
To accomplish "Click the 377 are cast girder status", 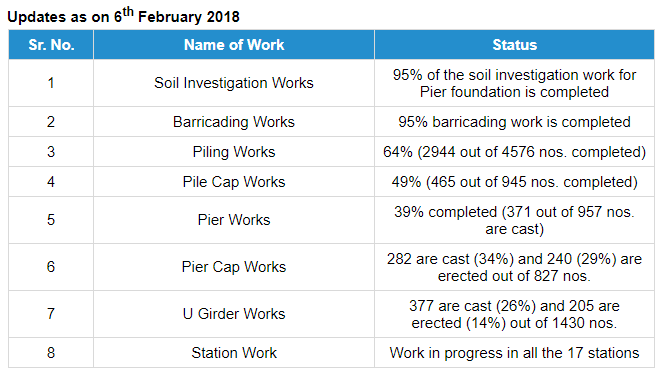I will point(515,314).
